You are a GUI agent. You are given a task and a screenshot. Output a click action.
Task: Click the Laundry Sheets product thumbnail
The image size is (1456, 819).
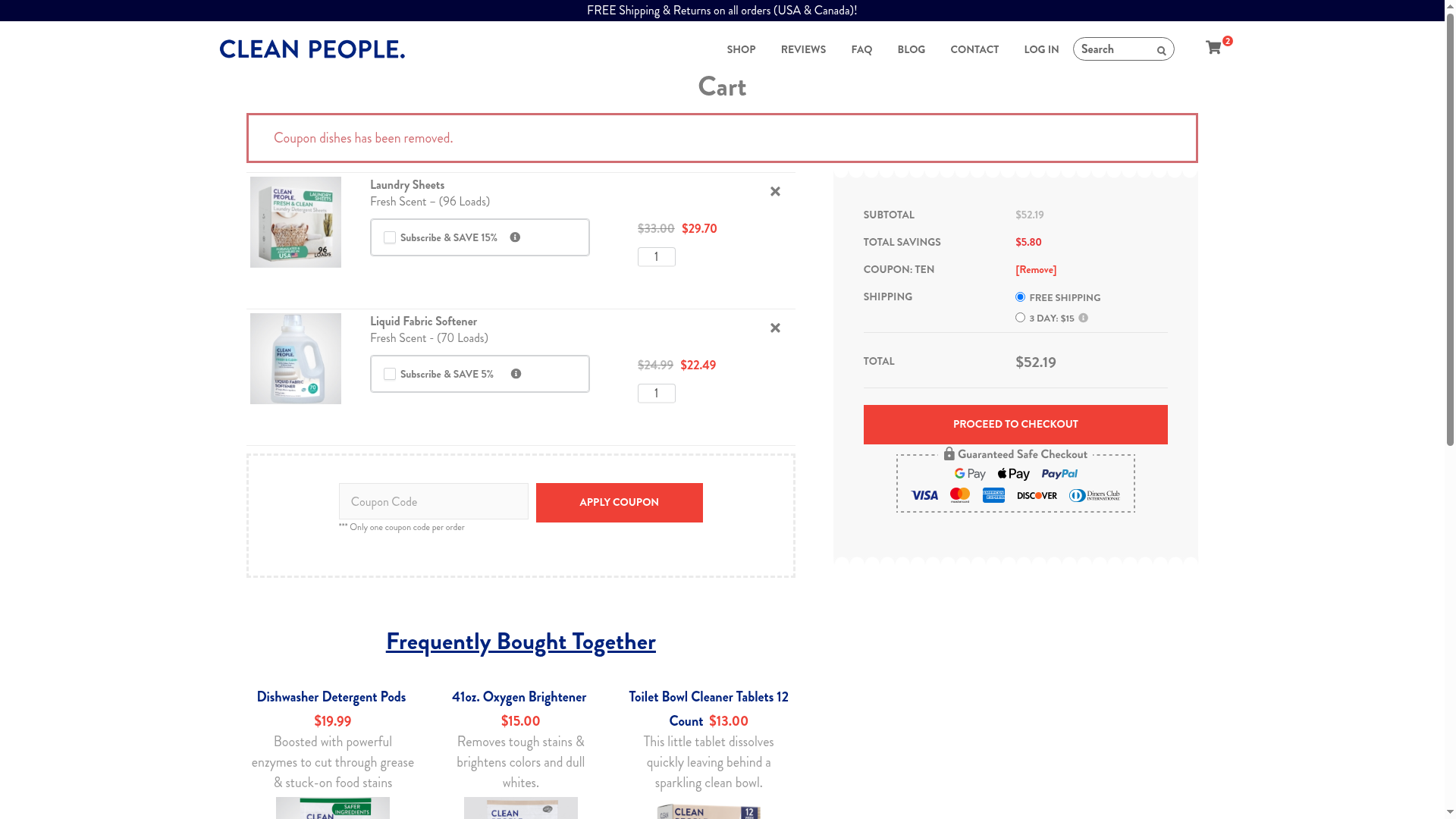[x=296, y=222]
